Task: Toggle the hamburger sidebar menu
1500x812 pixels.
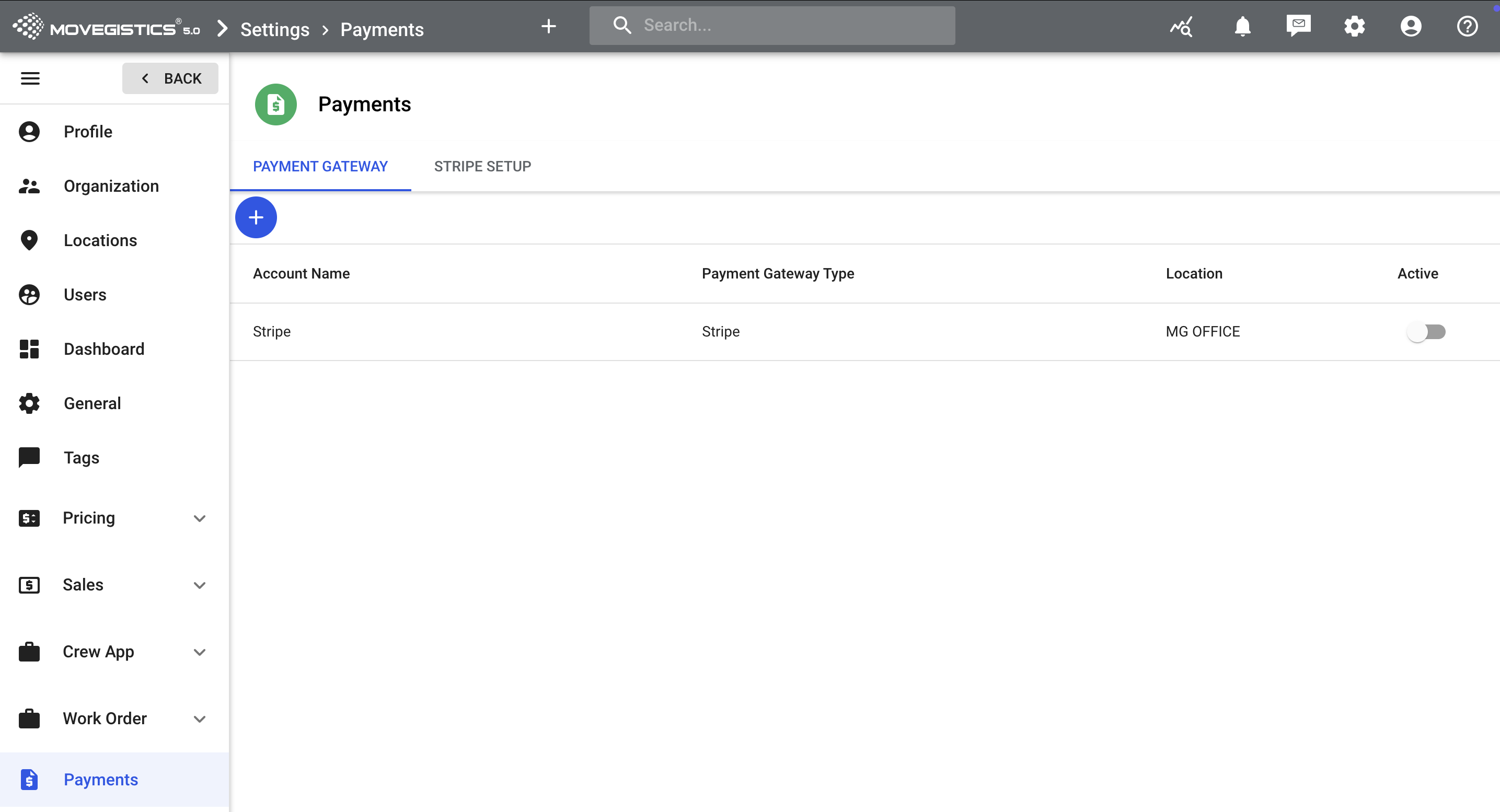Action: click(x=30, y=78)
